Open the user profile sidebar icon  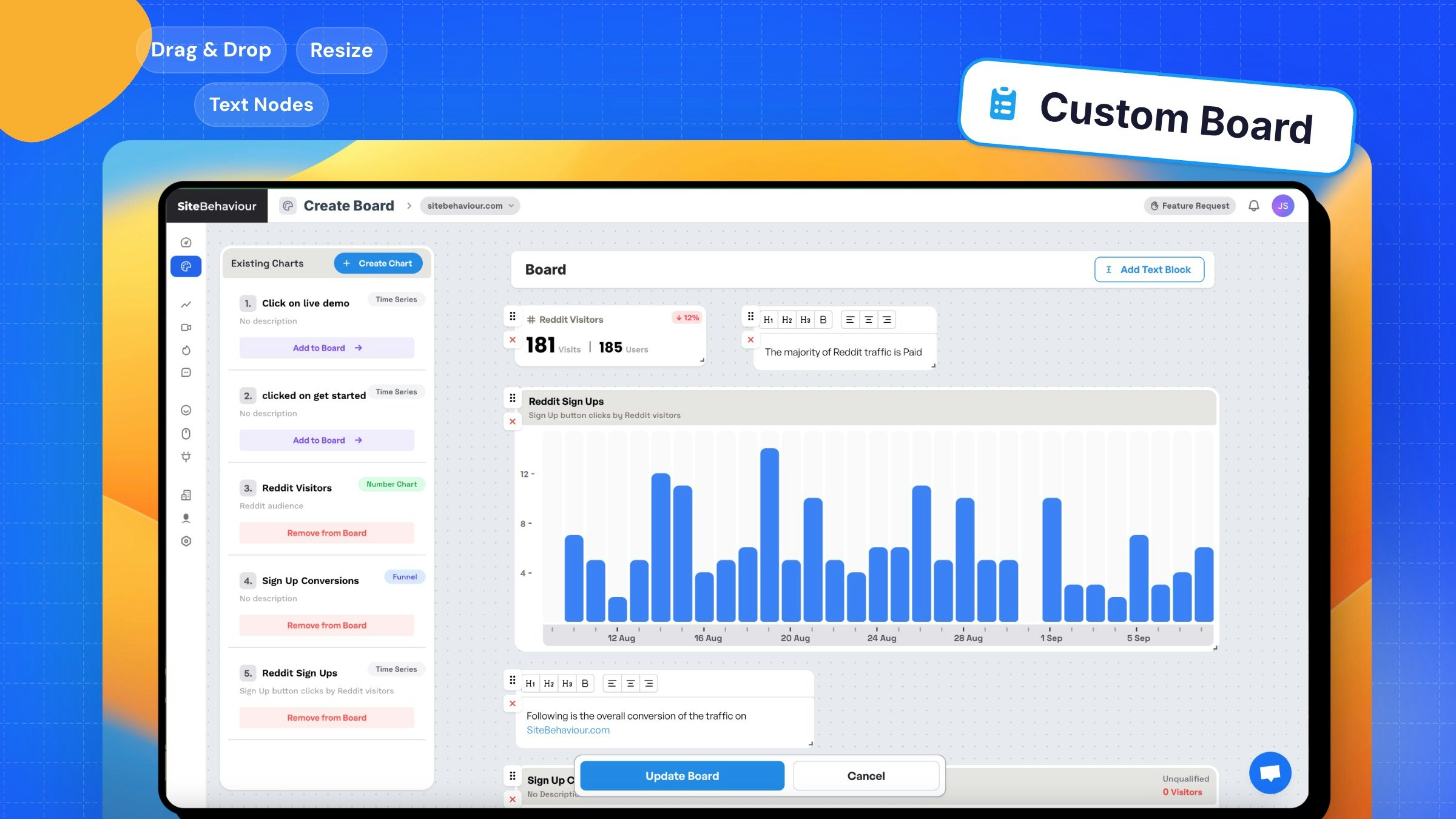tap(186, 518)
